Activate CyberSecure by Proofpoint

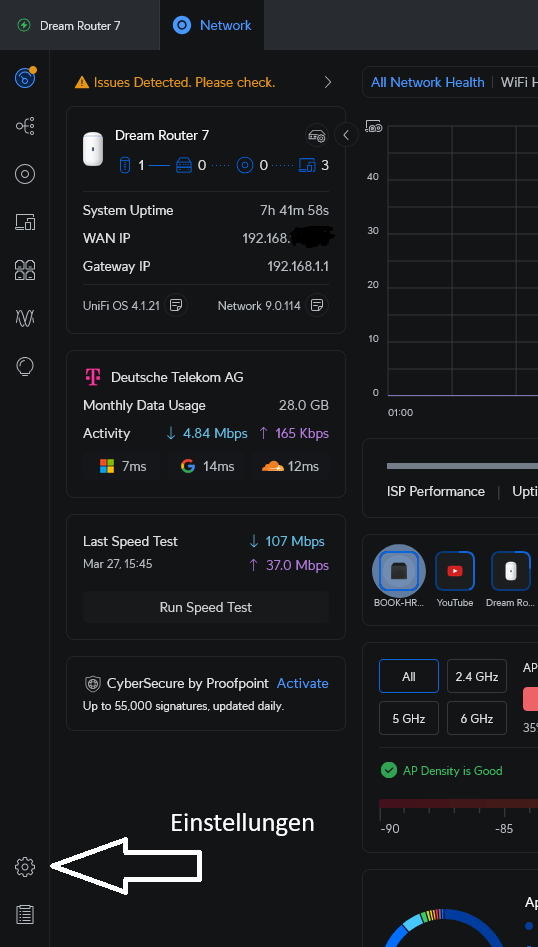click(x=303, y=683)
